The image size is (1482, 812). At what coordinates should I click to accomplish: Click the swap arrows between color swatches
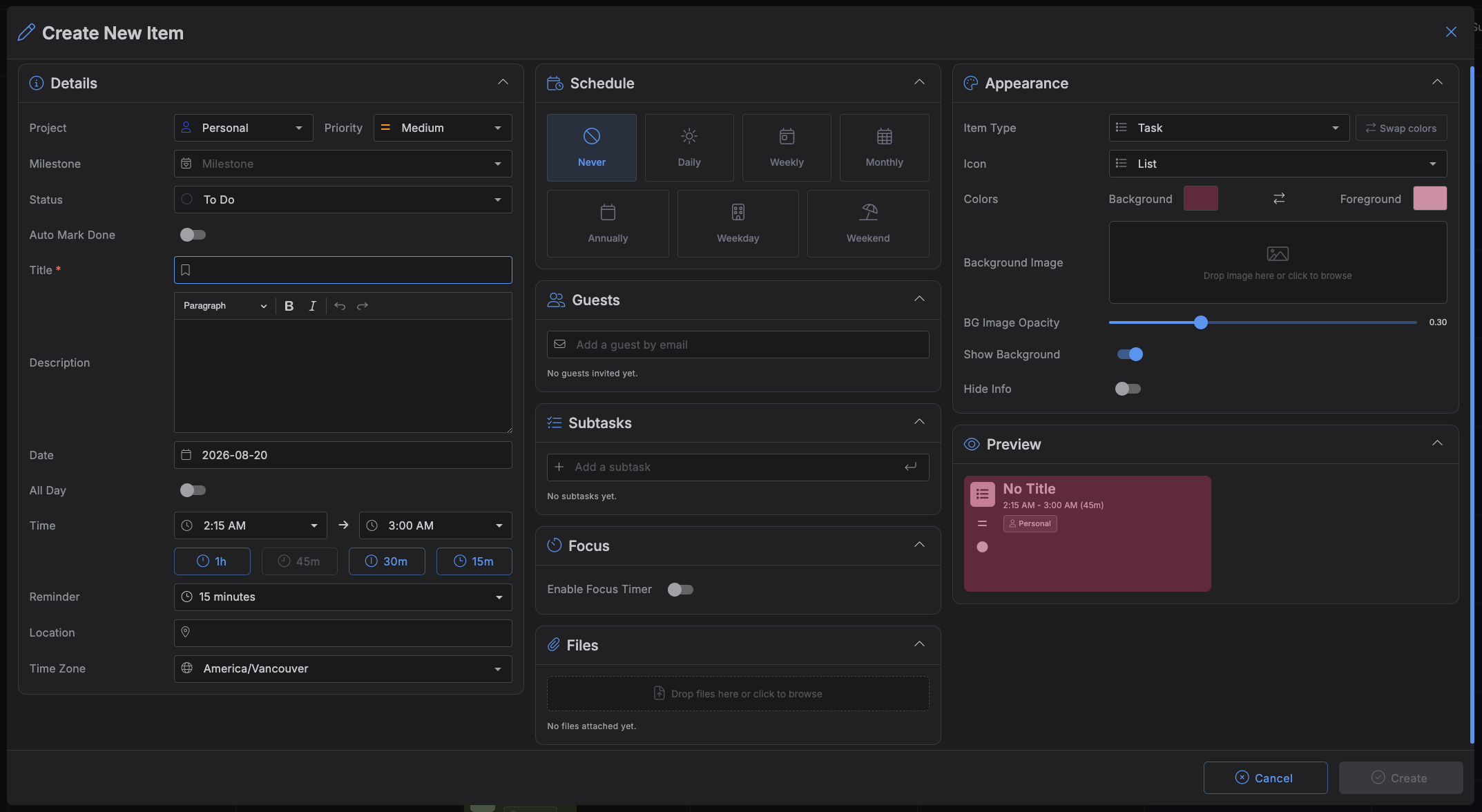coord(1279,199)
